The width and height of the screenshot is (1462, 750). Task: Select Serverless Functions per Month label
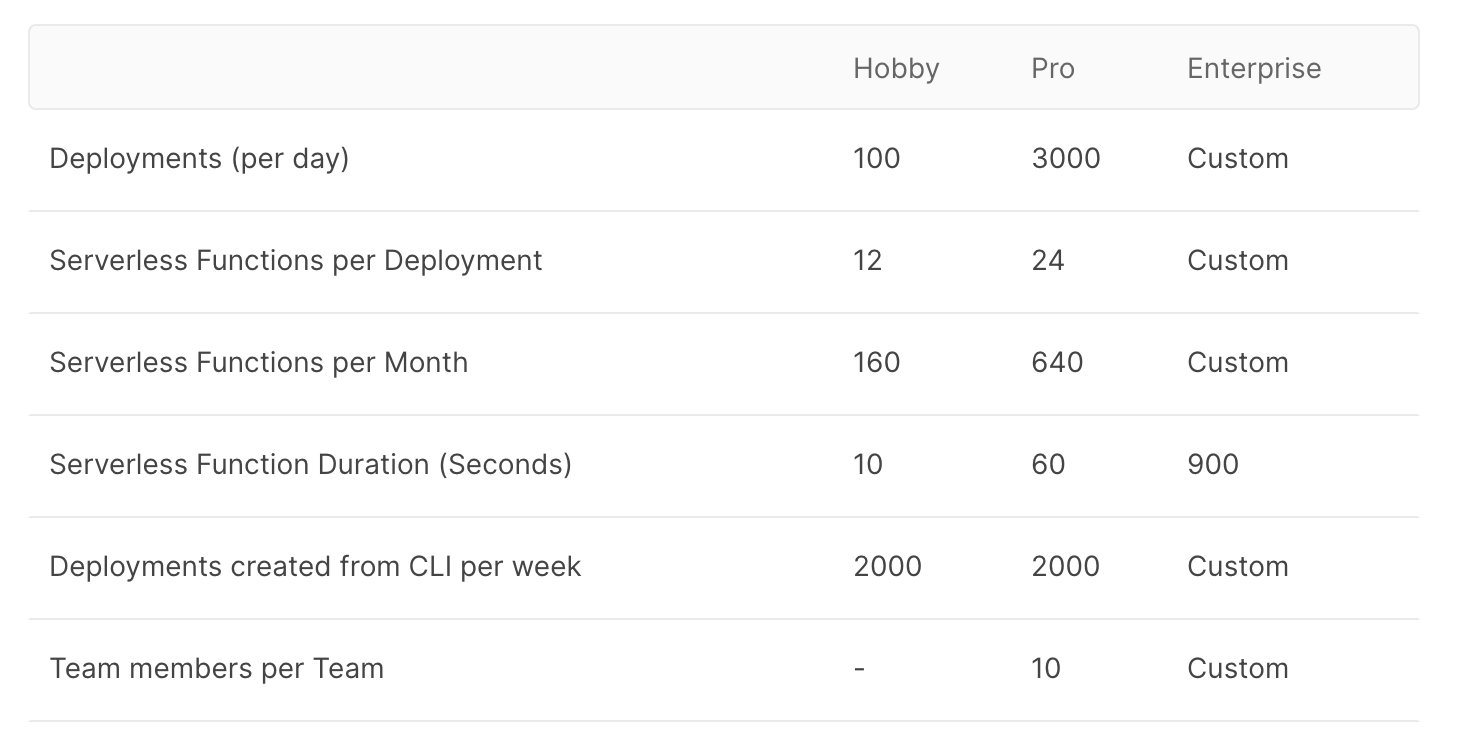click(x=259, y=363)
